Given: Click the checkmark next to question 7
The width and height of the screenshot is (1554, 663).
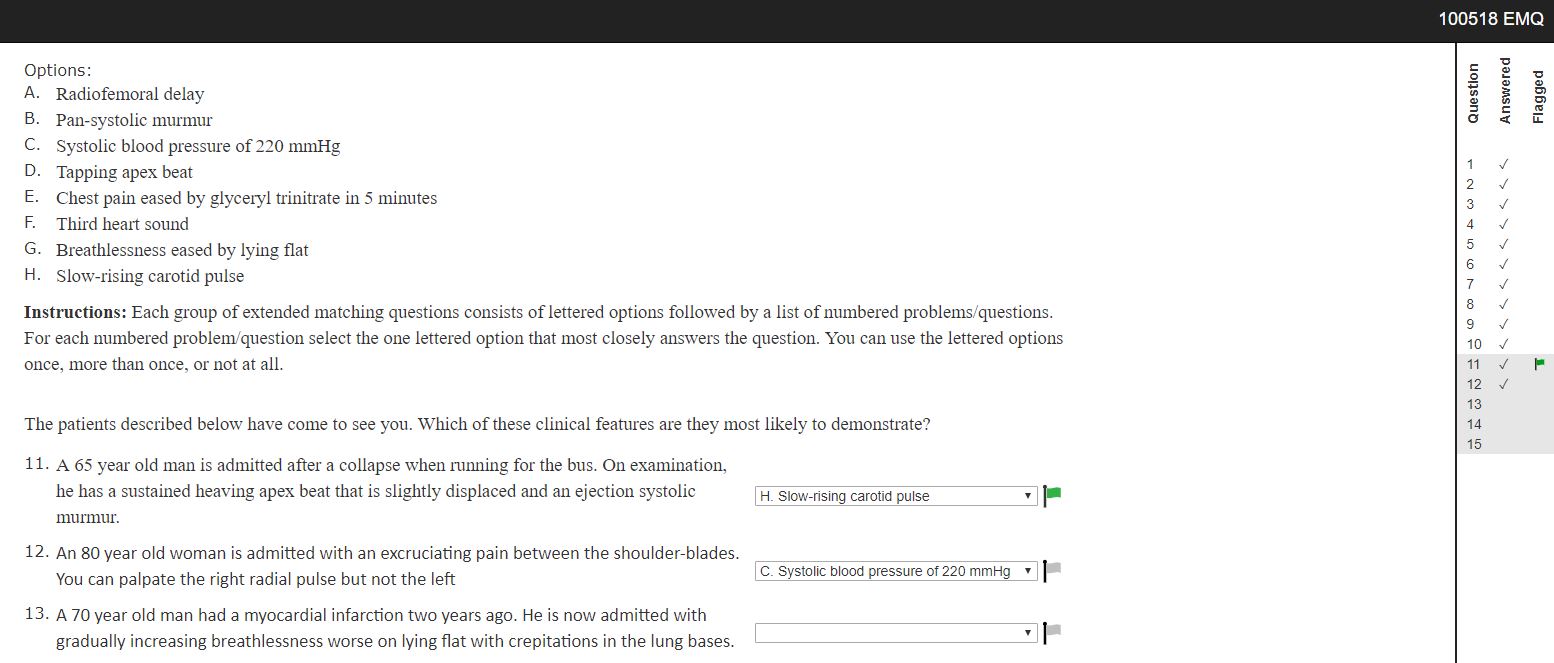Looking at the screenshot, I should (x=1503, y=284).
